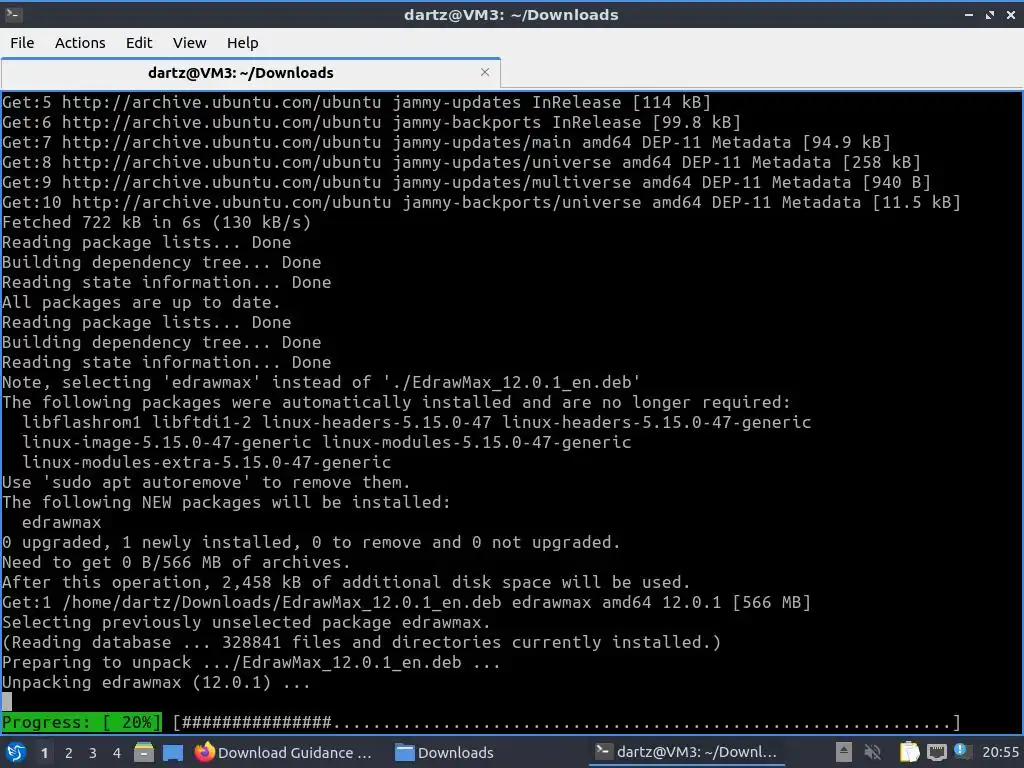The image size is (1024, 768).
Task: Switch to Downloads file manager window
Action: click(x=445, y=752)
